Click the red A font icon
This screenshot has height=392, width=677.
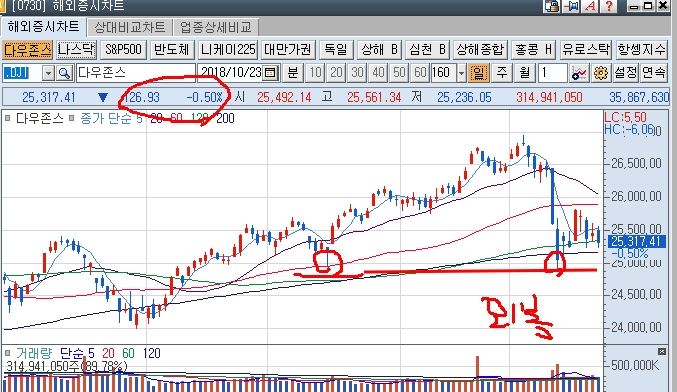point(590,6)
